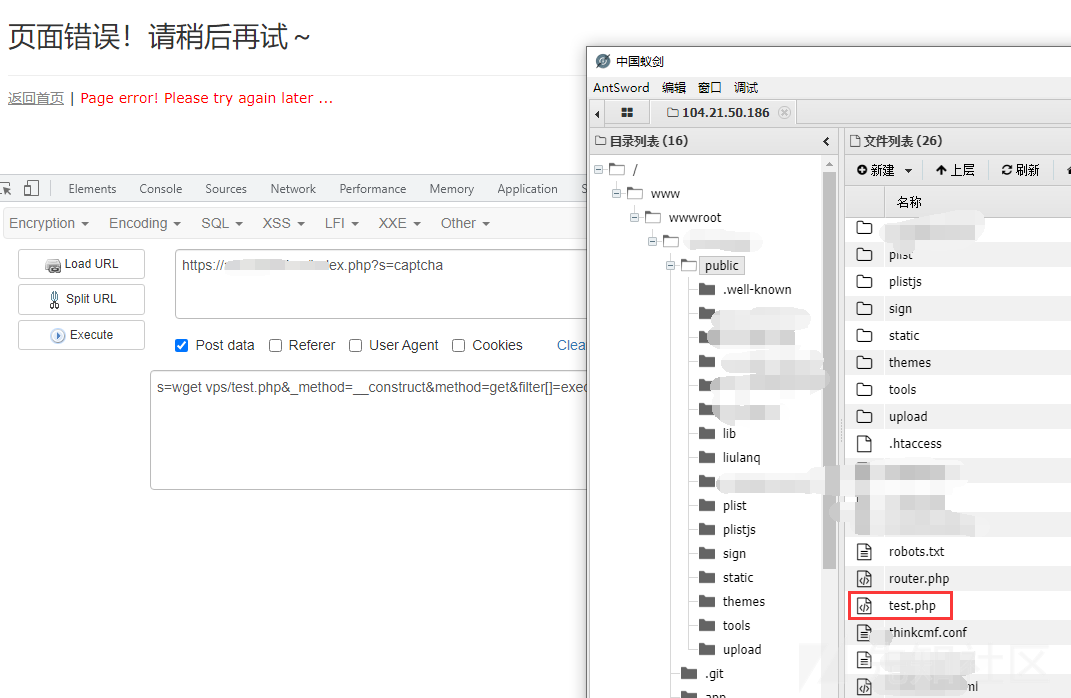Click the .git folder icon in tree

click(689, 674)
